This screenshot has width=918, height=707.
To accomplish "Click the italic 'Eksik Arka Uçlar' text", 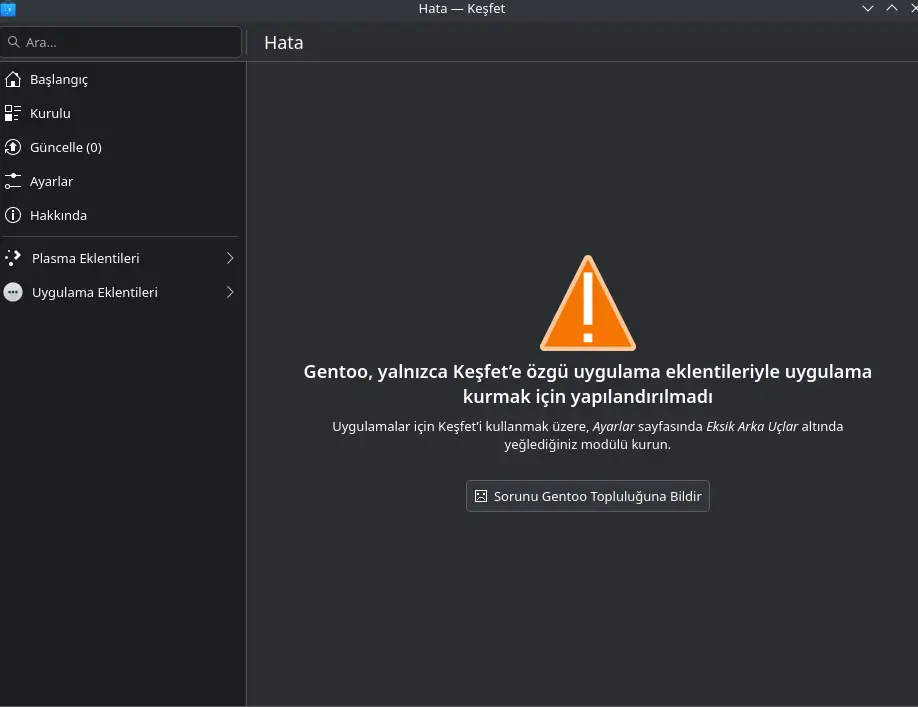I will (752, 427).
